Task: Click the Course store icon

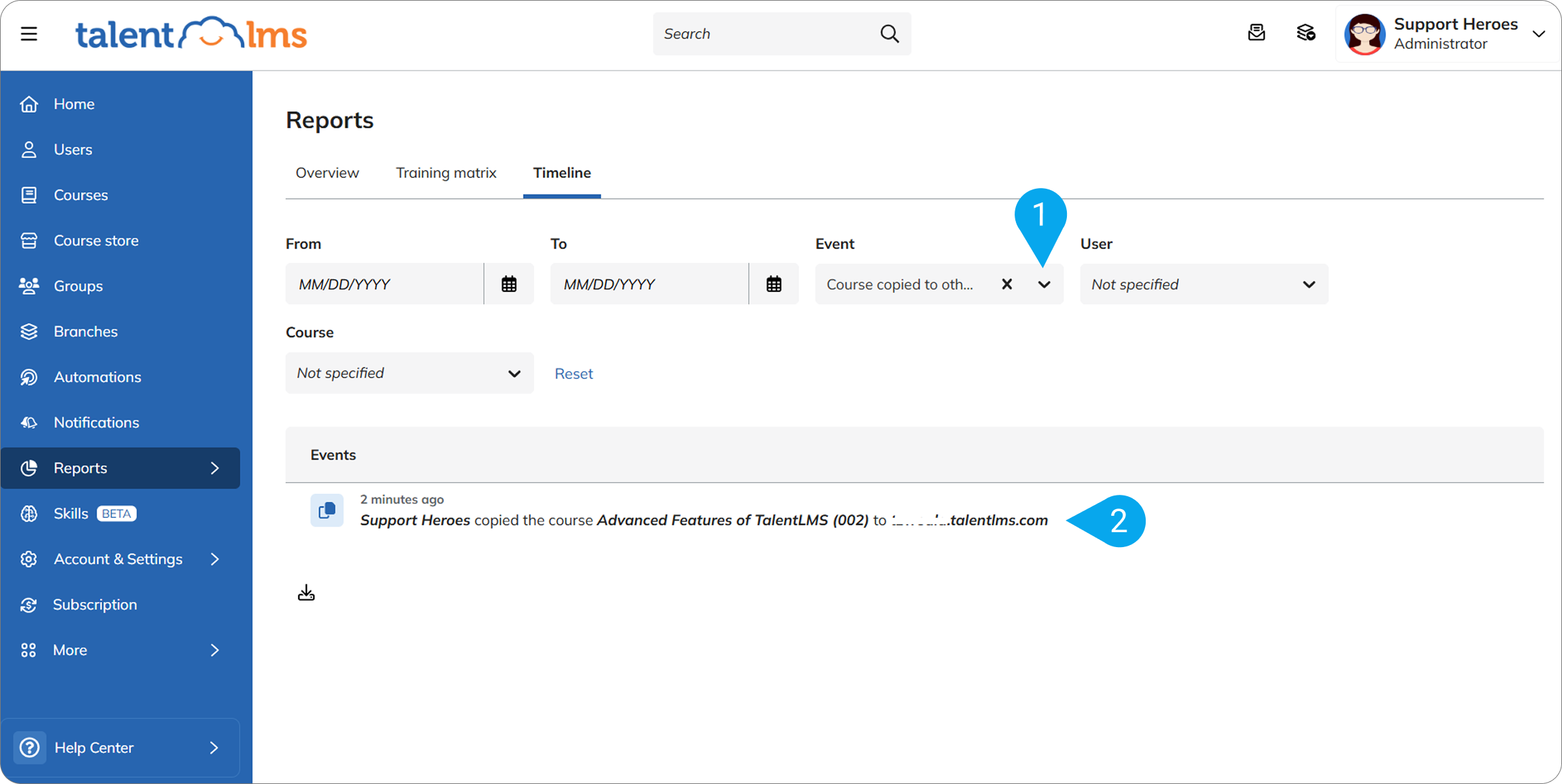Action: [29, 240]
